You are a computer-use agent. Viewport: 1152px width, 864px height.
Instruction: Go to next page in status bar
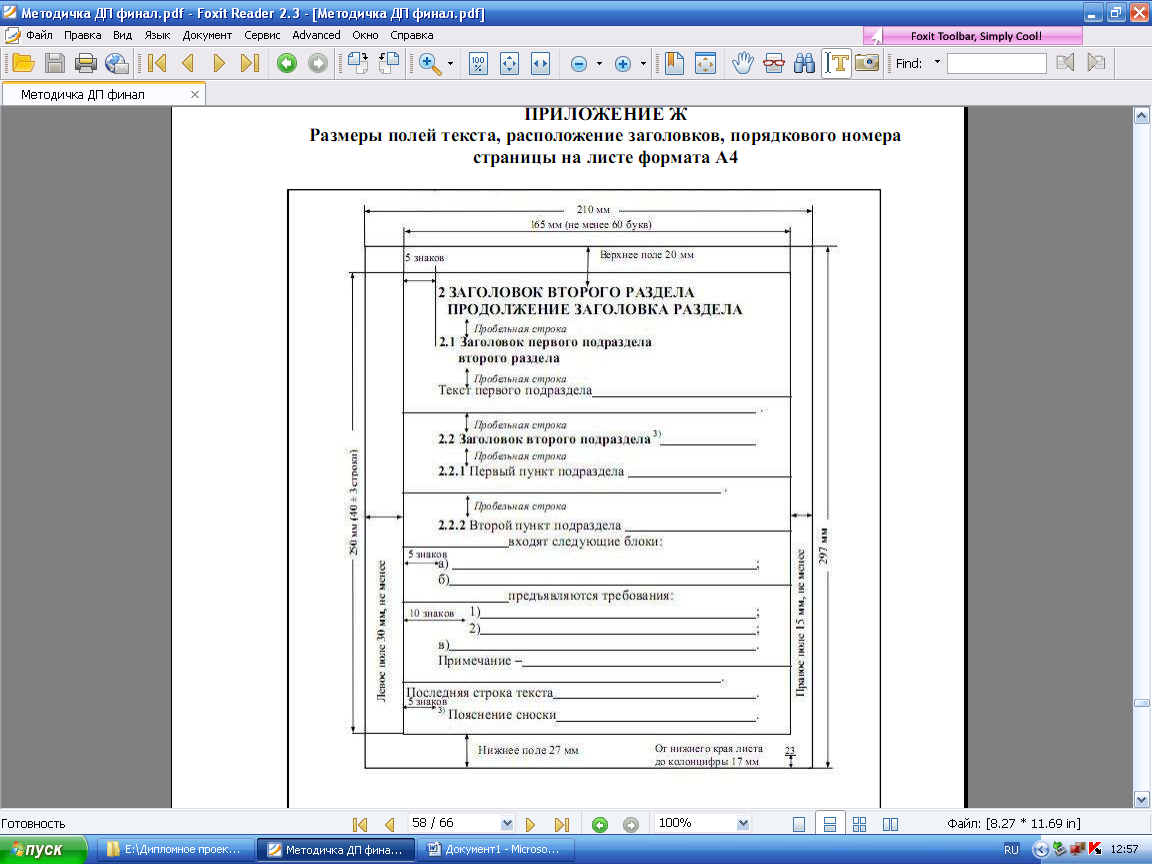530,824
